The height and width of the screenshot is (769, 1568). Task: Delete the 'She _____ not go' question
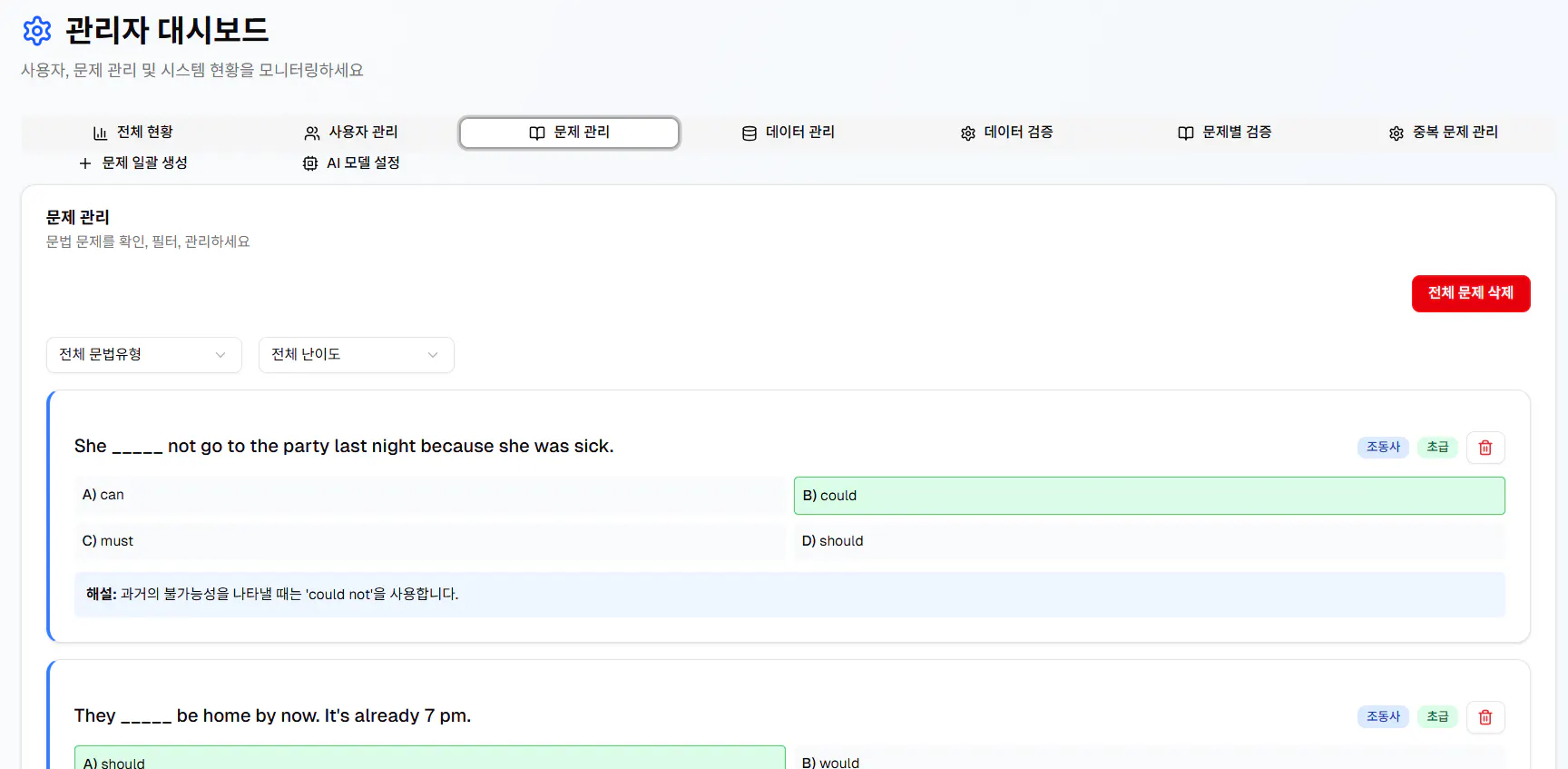click(x=1485, y=448)
